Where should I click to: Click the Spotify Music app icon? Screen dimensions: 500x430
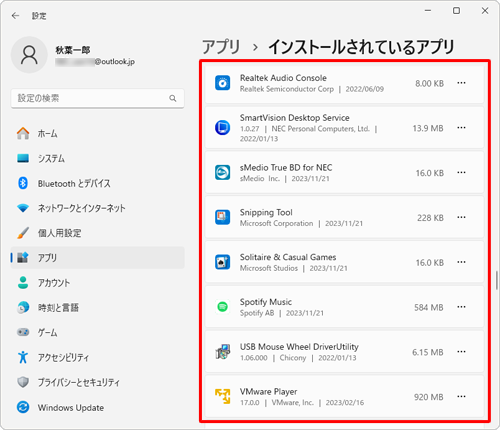pos(222,307)
